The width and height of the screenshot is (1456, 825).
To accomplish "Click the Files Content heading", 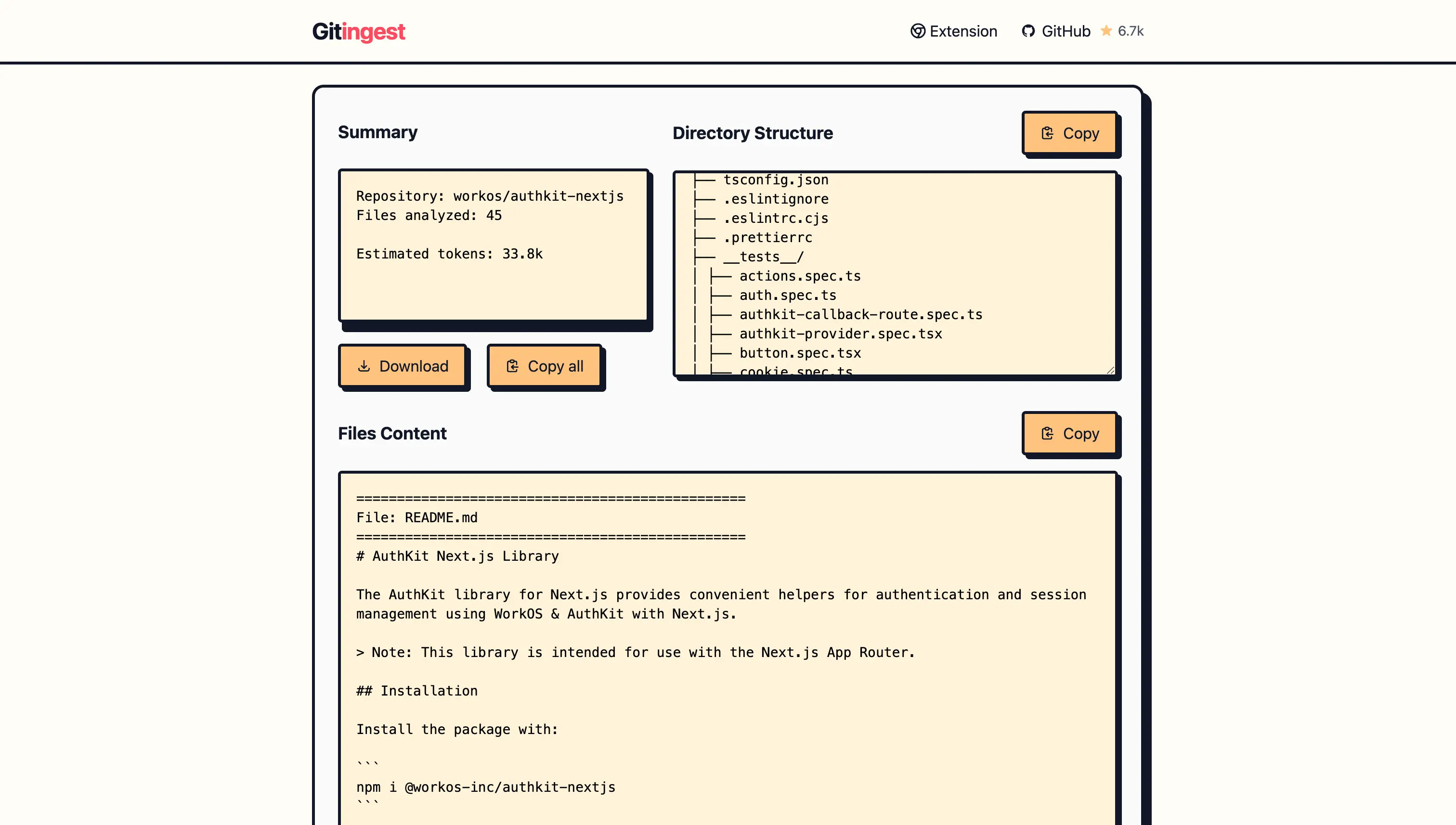I will 392,434.
